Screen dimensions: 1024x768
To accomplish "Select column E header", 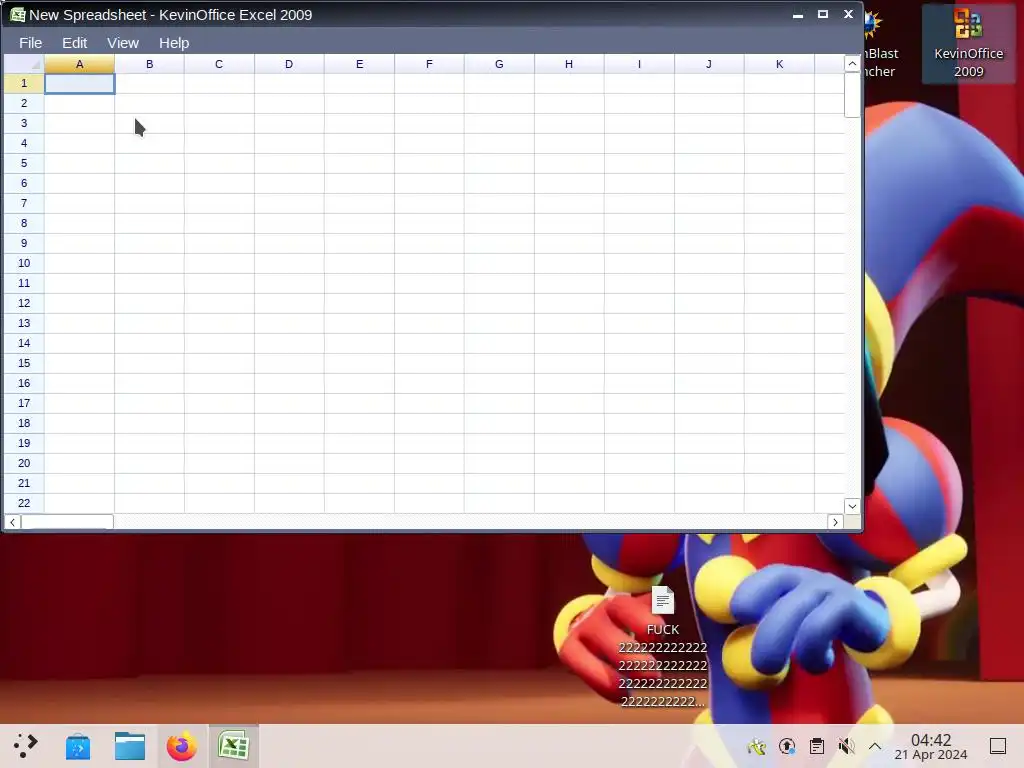I will [x=359, y=64].
